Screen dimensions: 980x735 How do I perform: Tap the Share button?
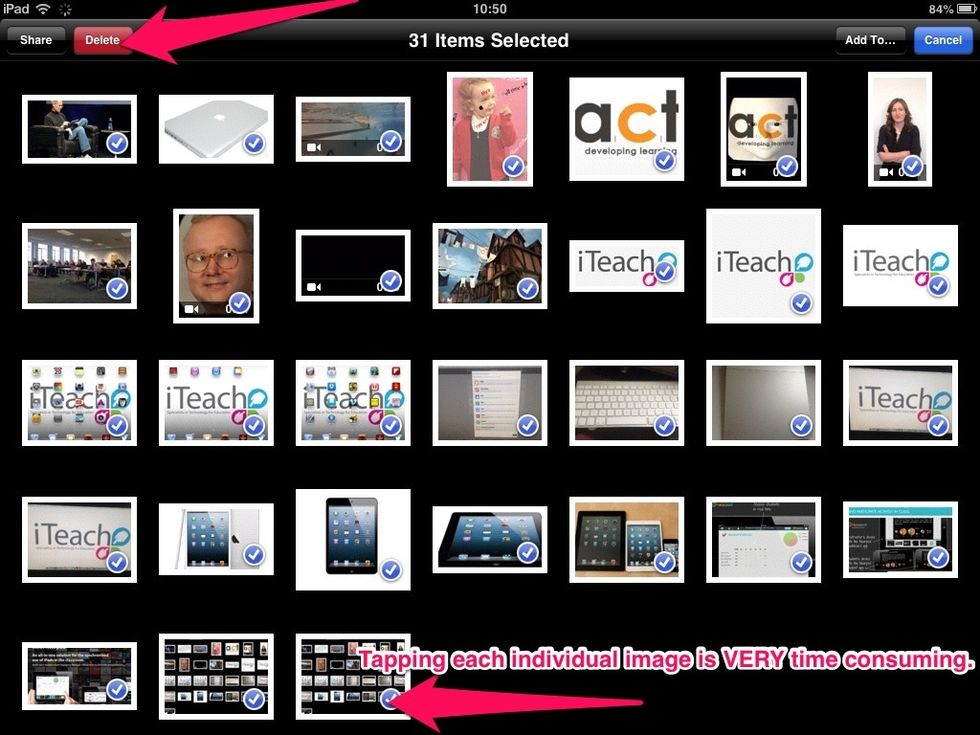tap(35, 40)
